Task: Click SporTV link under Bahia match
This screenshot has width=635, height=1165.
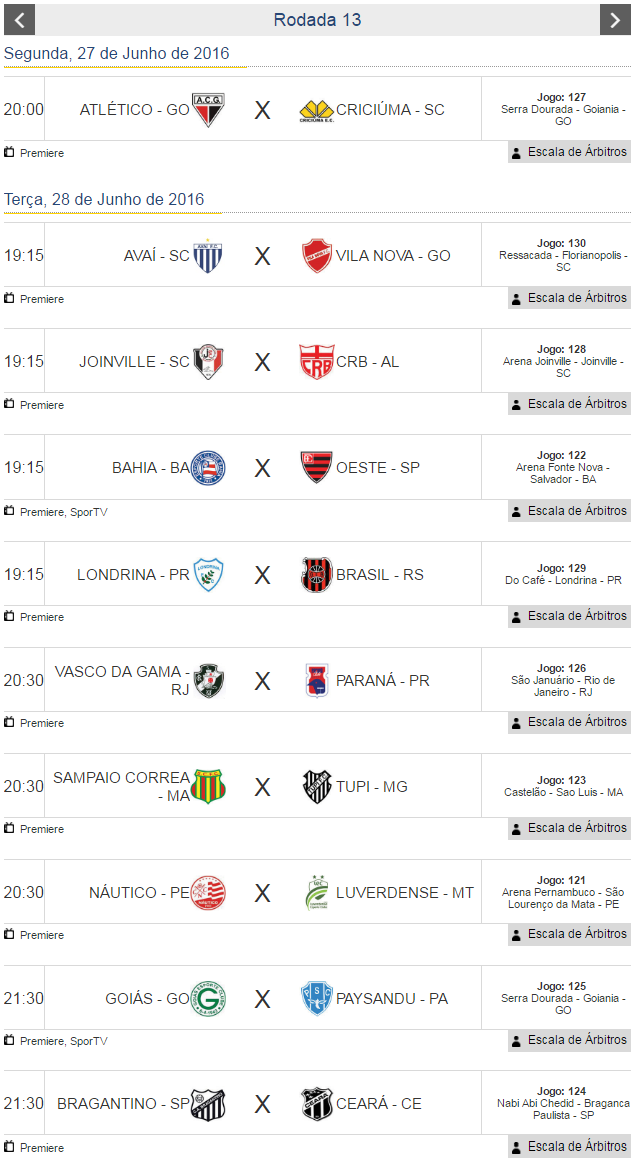Action: [x=88, y=512]
